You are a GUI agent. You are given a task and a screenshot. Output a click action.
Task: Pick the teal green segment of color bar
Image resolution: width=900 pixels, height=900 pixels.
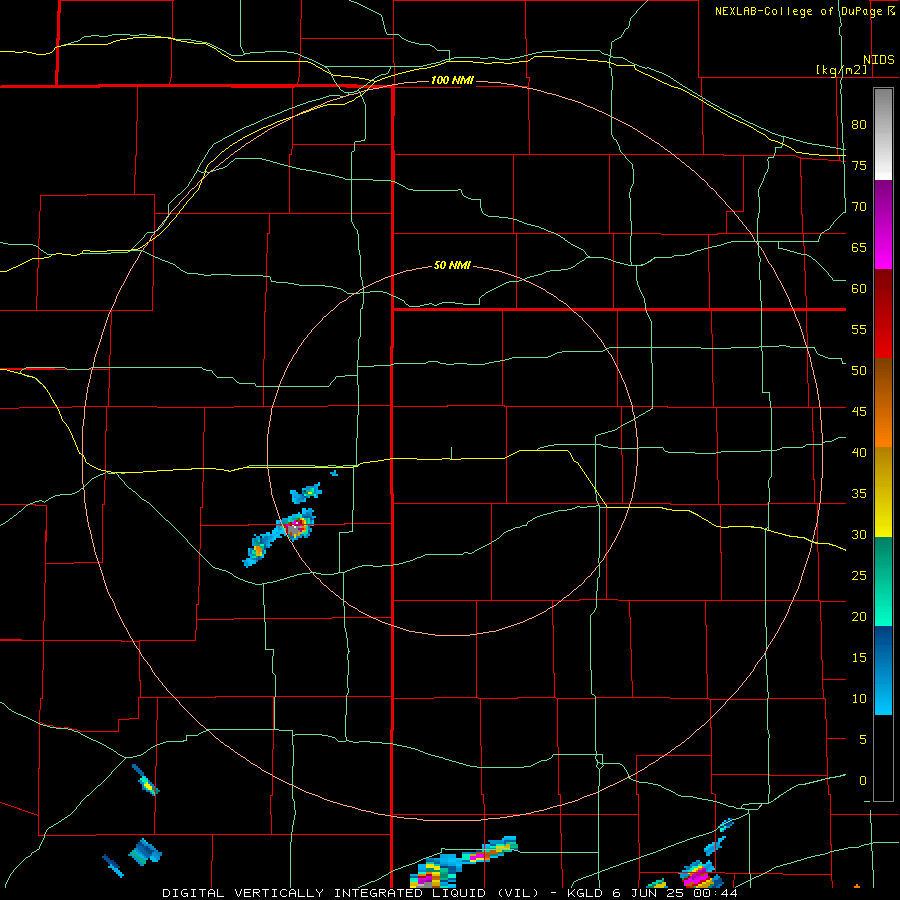pyautogui.click(x=883, y=581)
